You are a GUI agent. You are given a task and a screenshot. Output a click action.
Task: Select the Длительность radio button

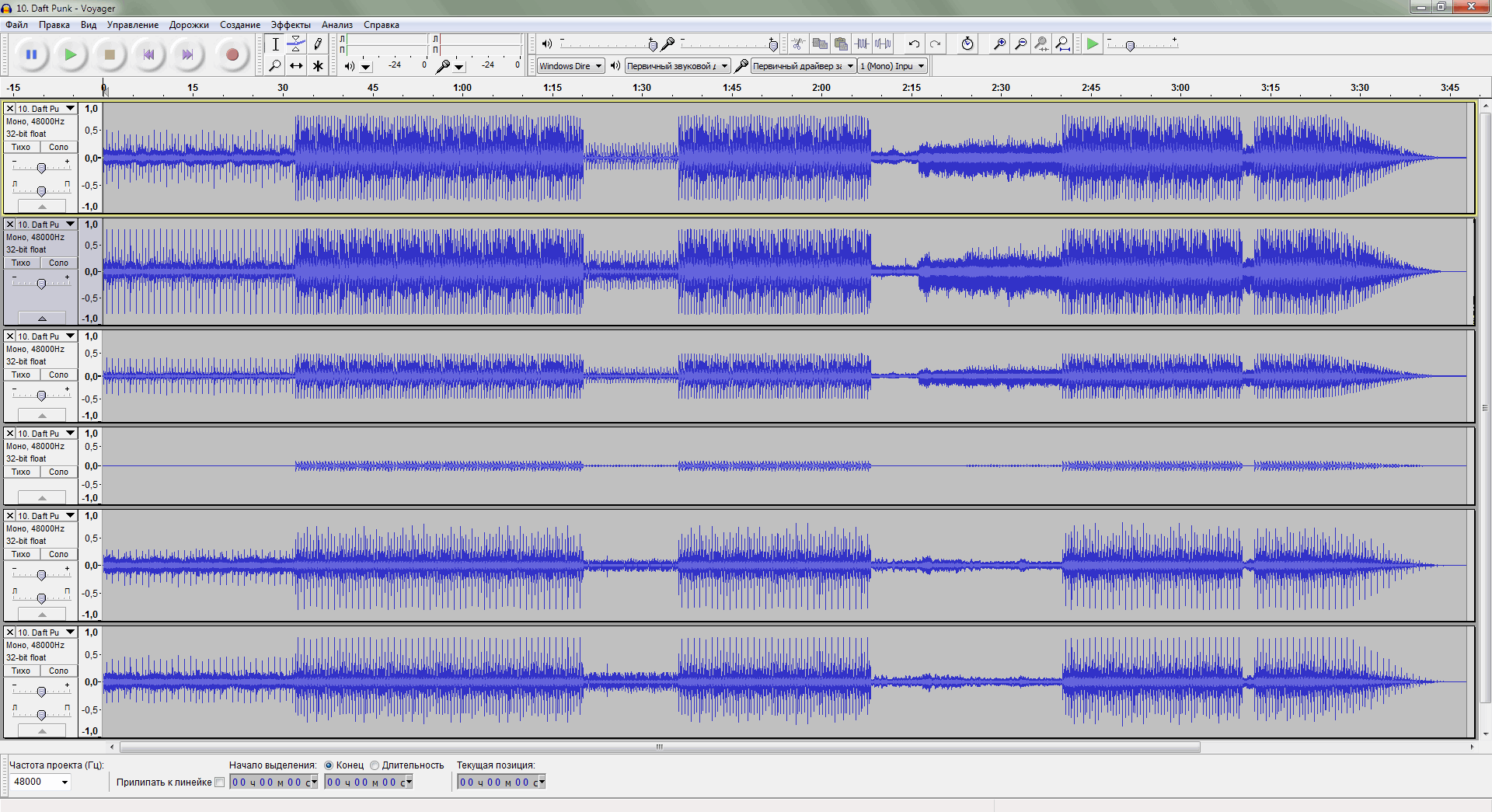(375, 765)
